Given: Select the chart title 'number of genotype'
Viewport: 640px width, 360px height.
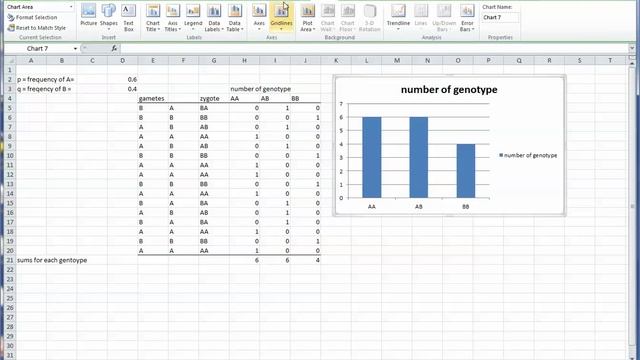Looking at the screenshot, I should pos(449,90).
